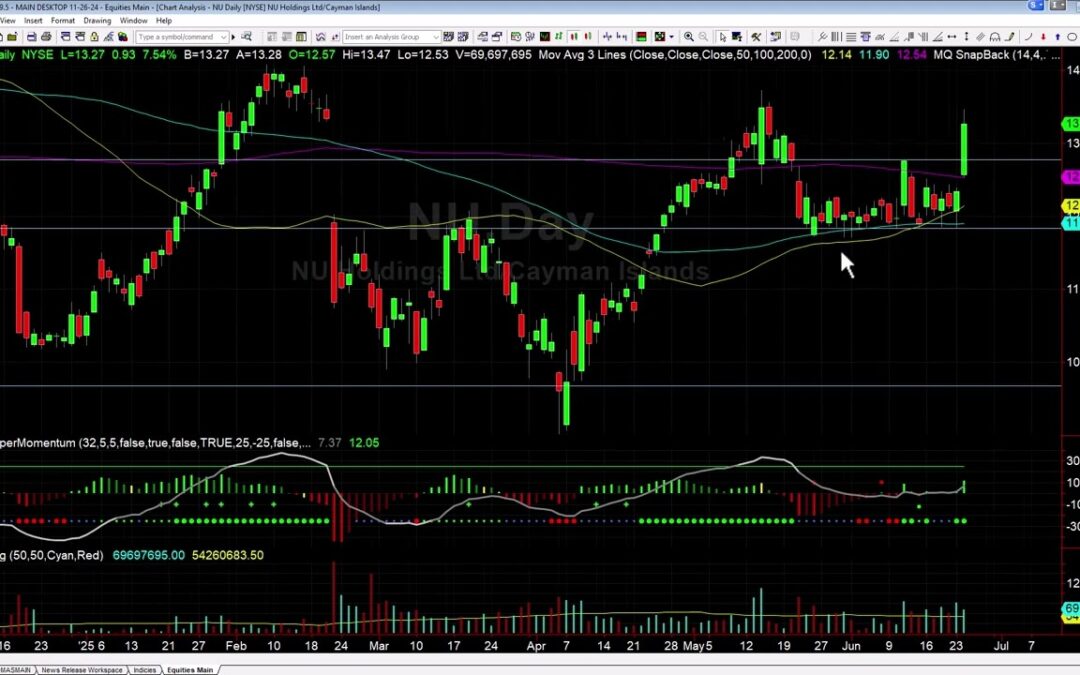The image size is (1080, 675).
Task: Select the Equities Main workspace tab
Action: 190,669
